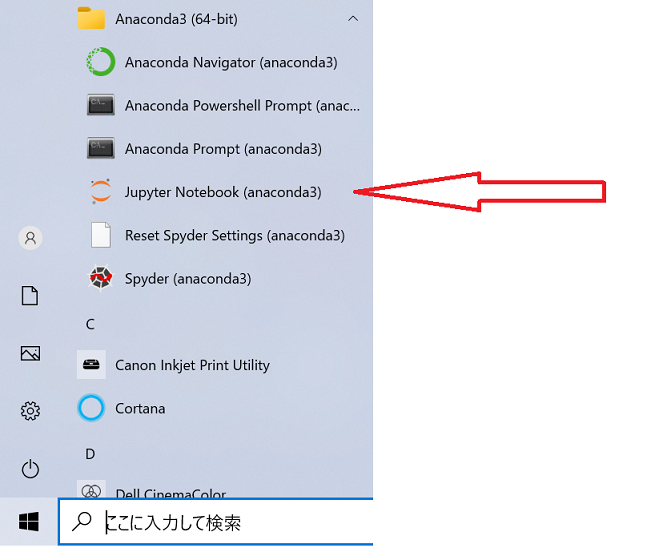Click the Cortana blue circle icon

click(x=91, y=408)
